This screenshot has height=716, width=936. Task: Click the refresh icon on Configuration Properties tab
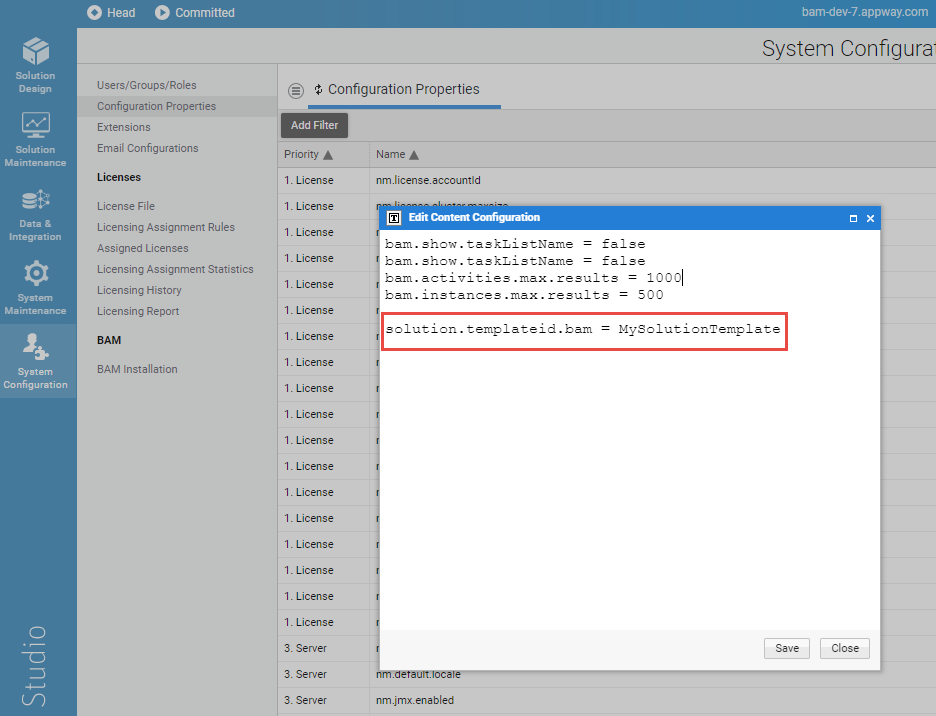(319, 90)
